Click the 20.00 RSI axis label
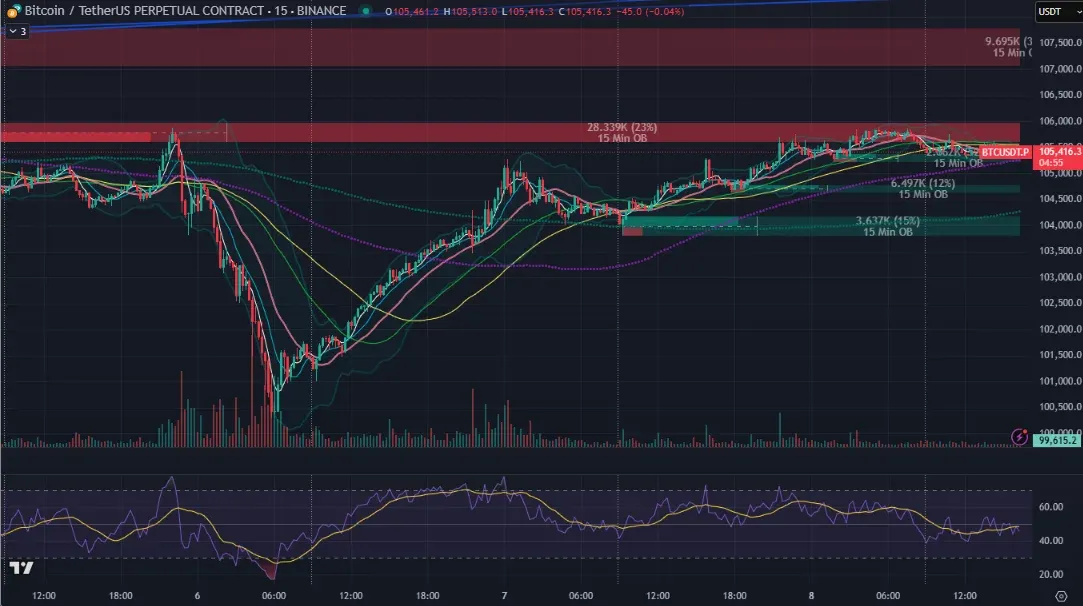This screenshot has height=606, width=1083. [1051, 574]
